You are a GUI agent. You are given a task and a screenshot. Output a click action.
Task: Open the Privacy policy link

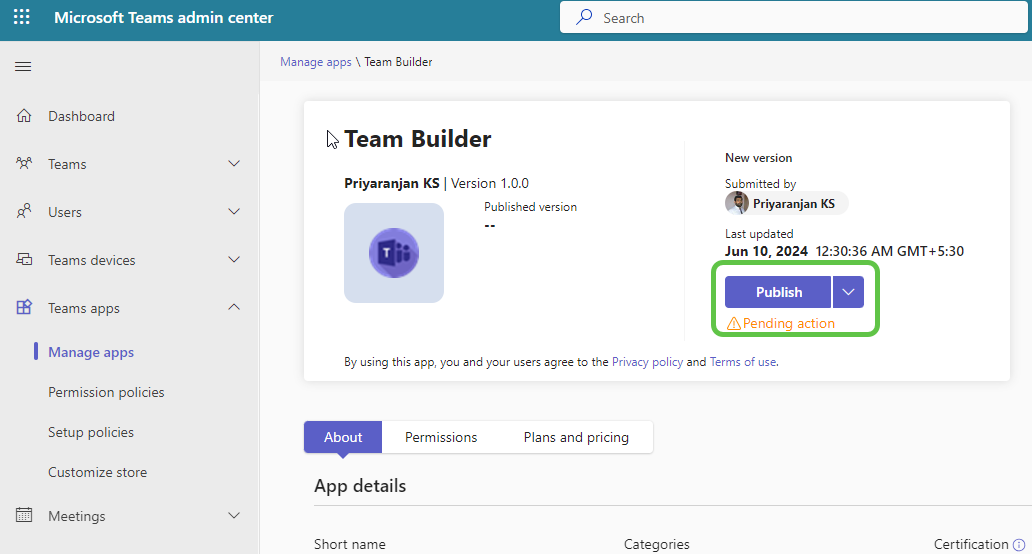click(x=648, y=362)
